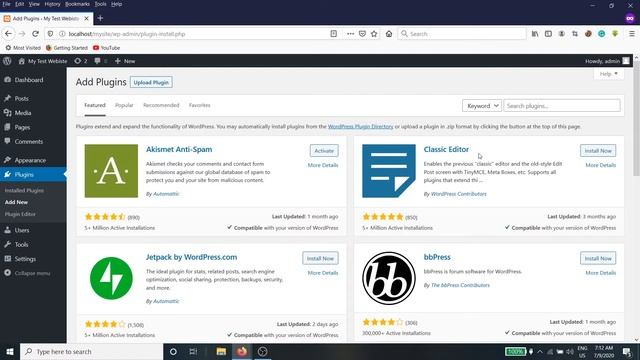Collapse the admin sidebar menu
Screen dimensions: 640x360
[32, 273]
